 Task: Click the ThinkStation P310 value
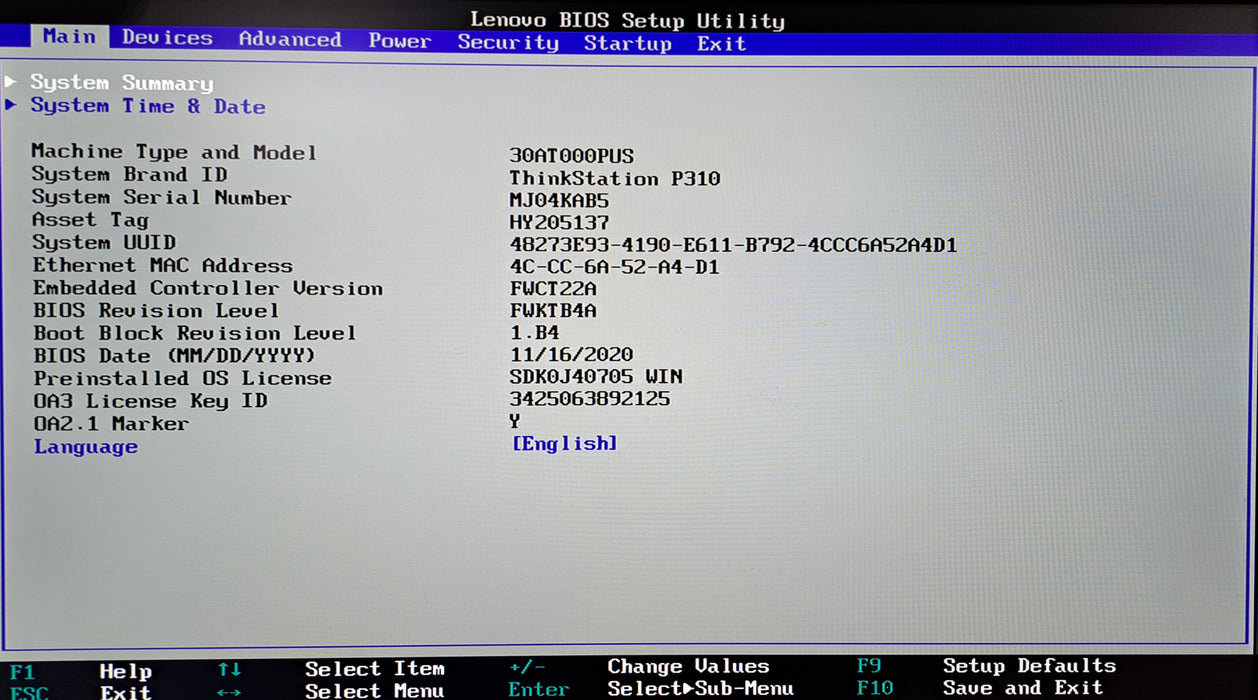click(615, 178)
